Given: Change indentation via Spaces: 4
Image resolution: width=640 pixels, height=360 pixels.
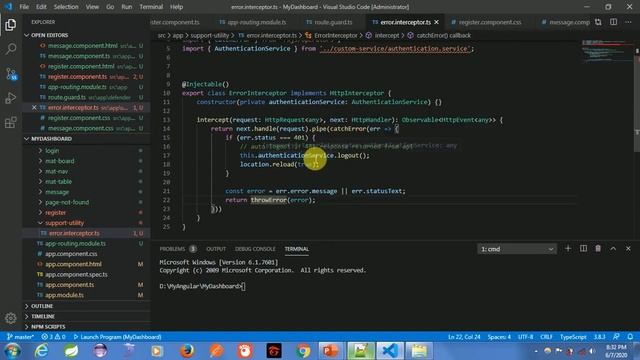Looking at the screenshot, I should point(499,337).
